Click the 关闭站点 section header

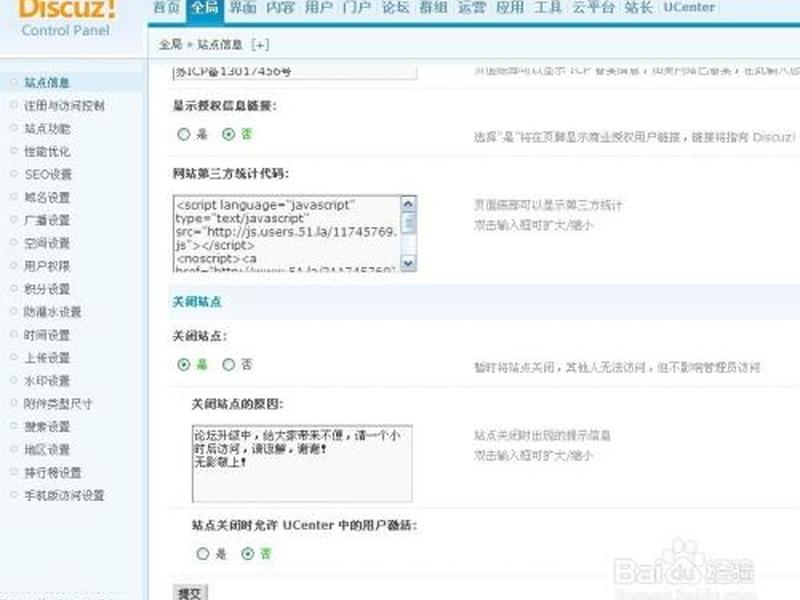coord(197,302)
